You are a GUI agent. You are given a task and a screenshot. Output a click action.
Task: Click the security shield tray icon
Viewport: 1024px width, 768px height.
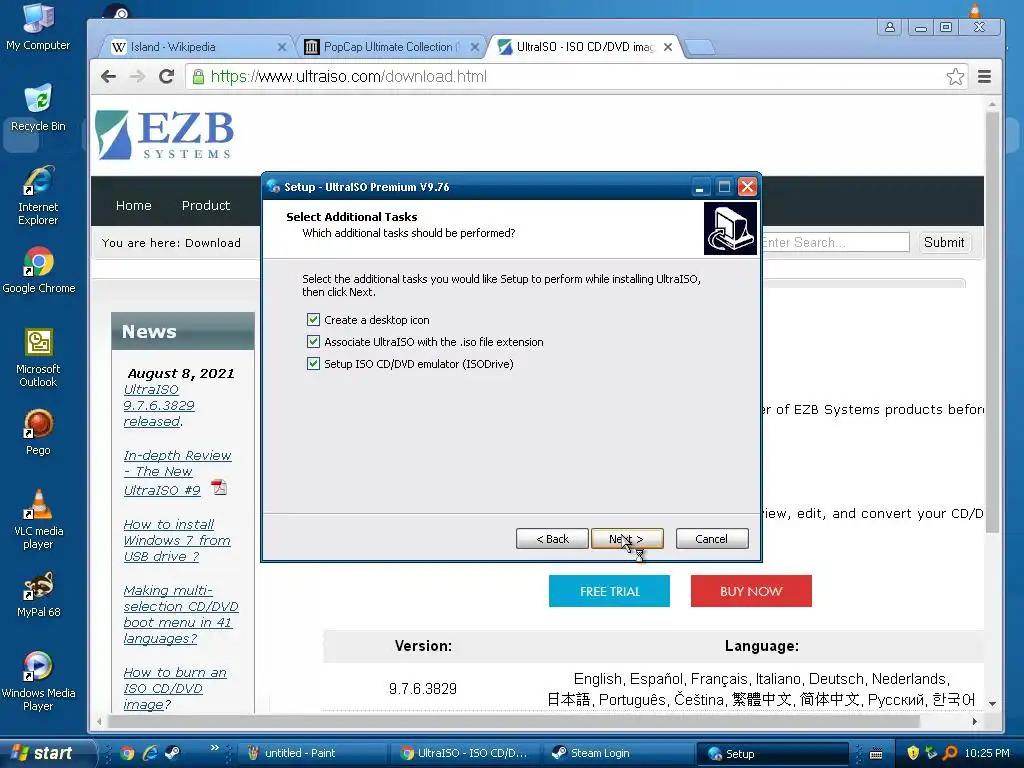pyautogui.click(x=913, y=753)
